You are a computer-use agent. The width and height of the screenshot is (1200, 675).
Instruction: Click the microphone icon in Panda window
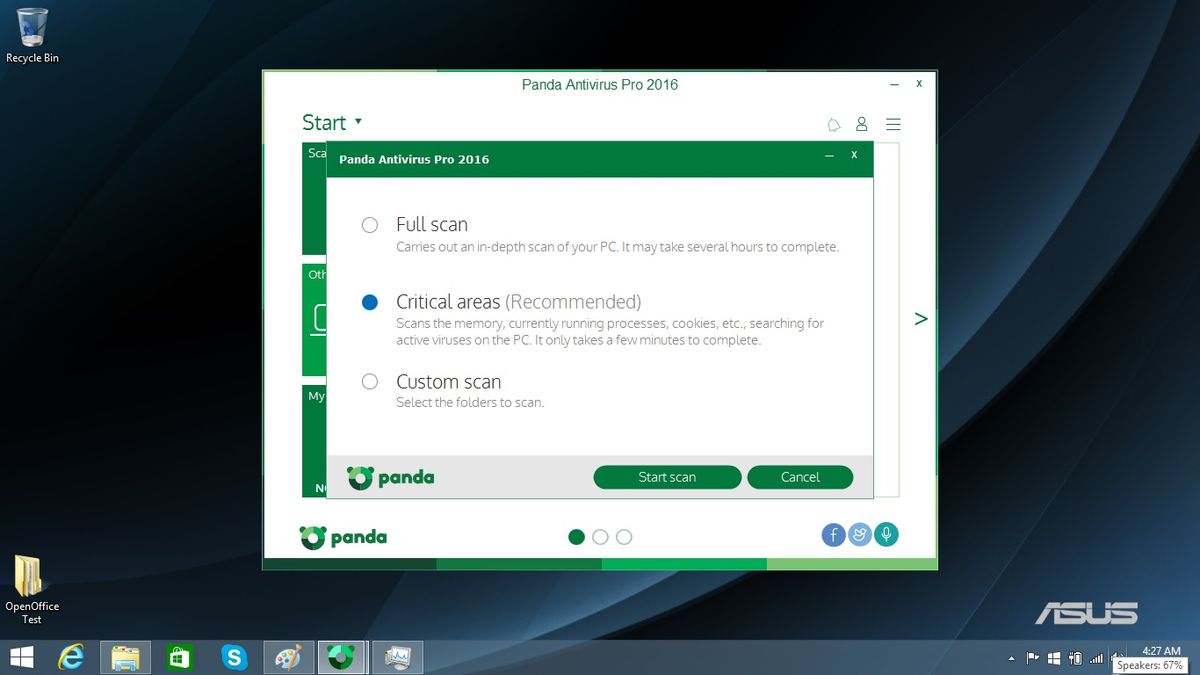click(886, 535)
